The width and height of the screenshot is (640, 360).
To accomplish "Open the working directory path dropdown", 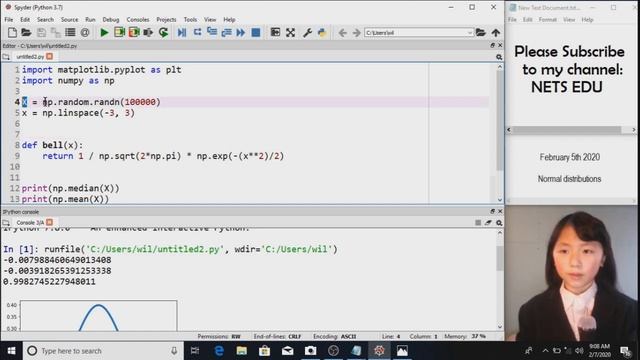I will click(469, 32).
